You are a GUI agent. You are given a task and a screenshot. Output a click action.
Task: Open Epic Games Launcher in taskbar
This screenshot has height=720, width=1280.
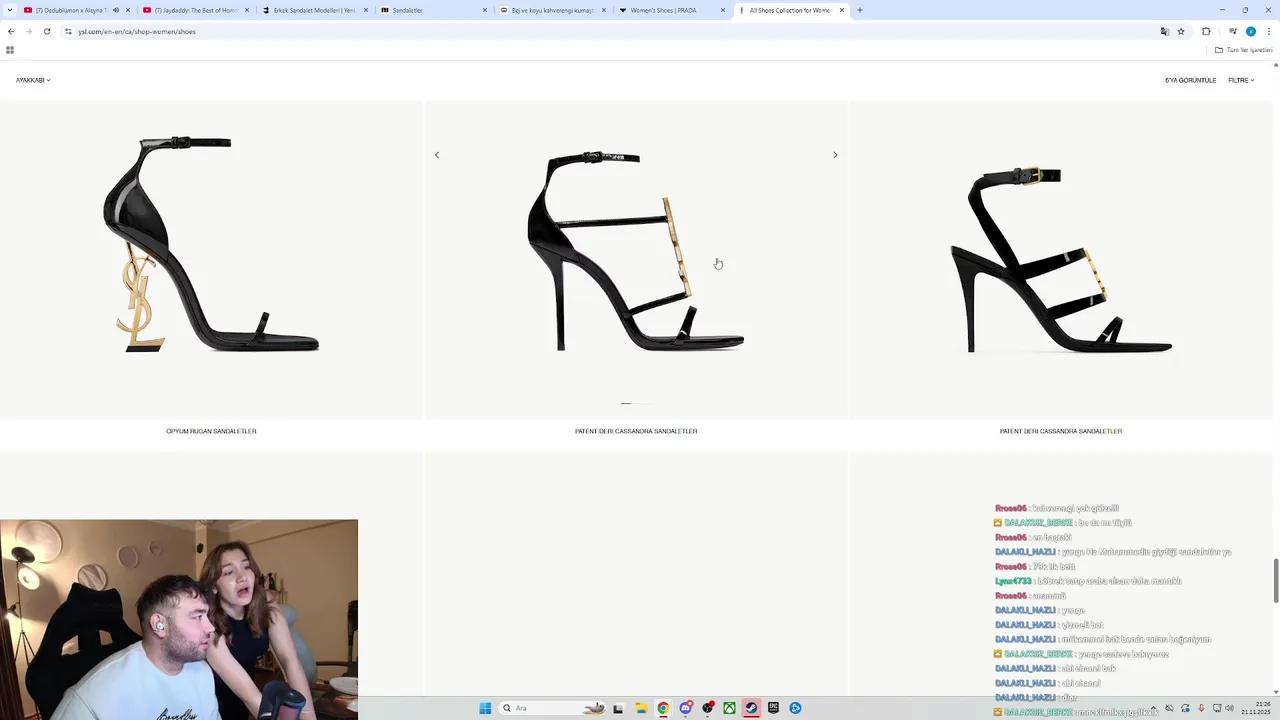773,708
